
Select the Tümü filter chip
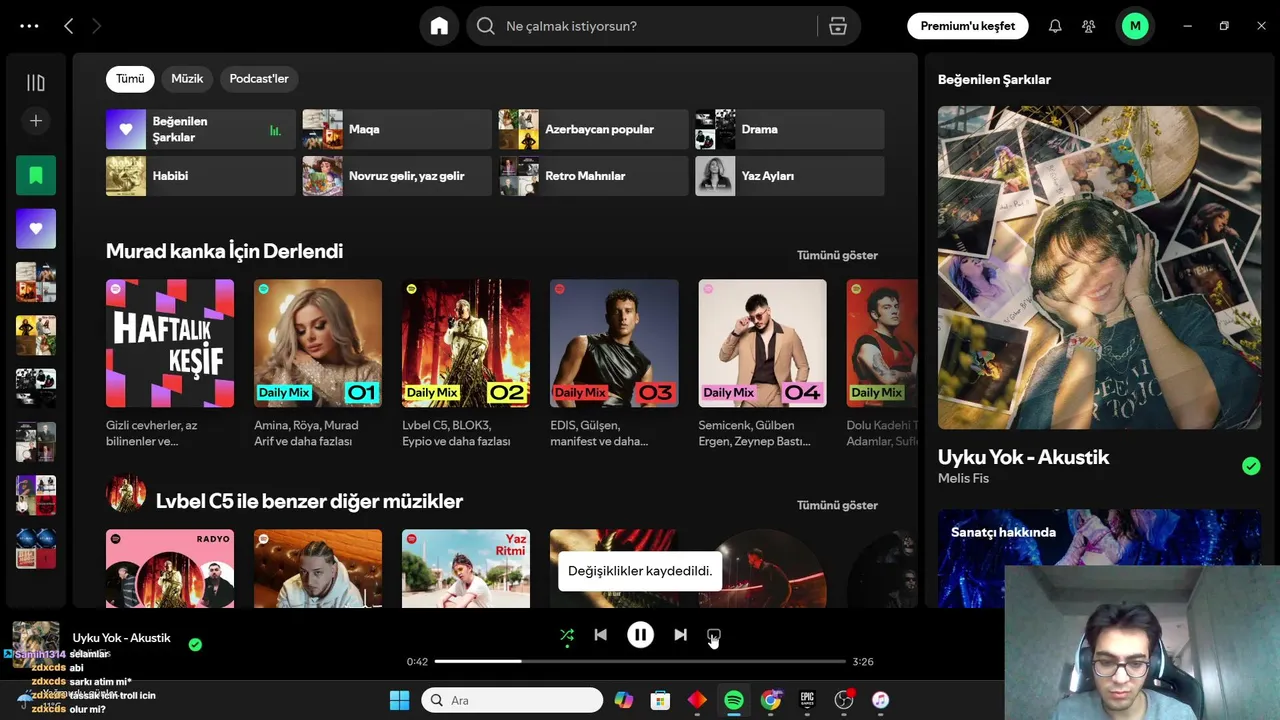(x=130, y=79)
